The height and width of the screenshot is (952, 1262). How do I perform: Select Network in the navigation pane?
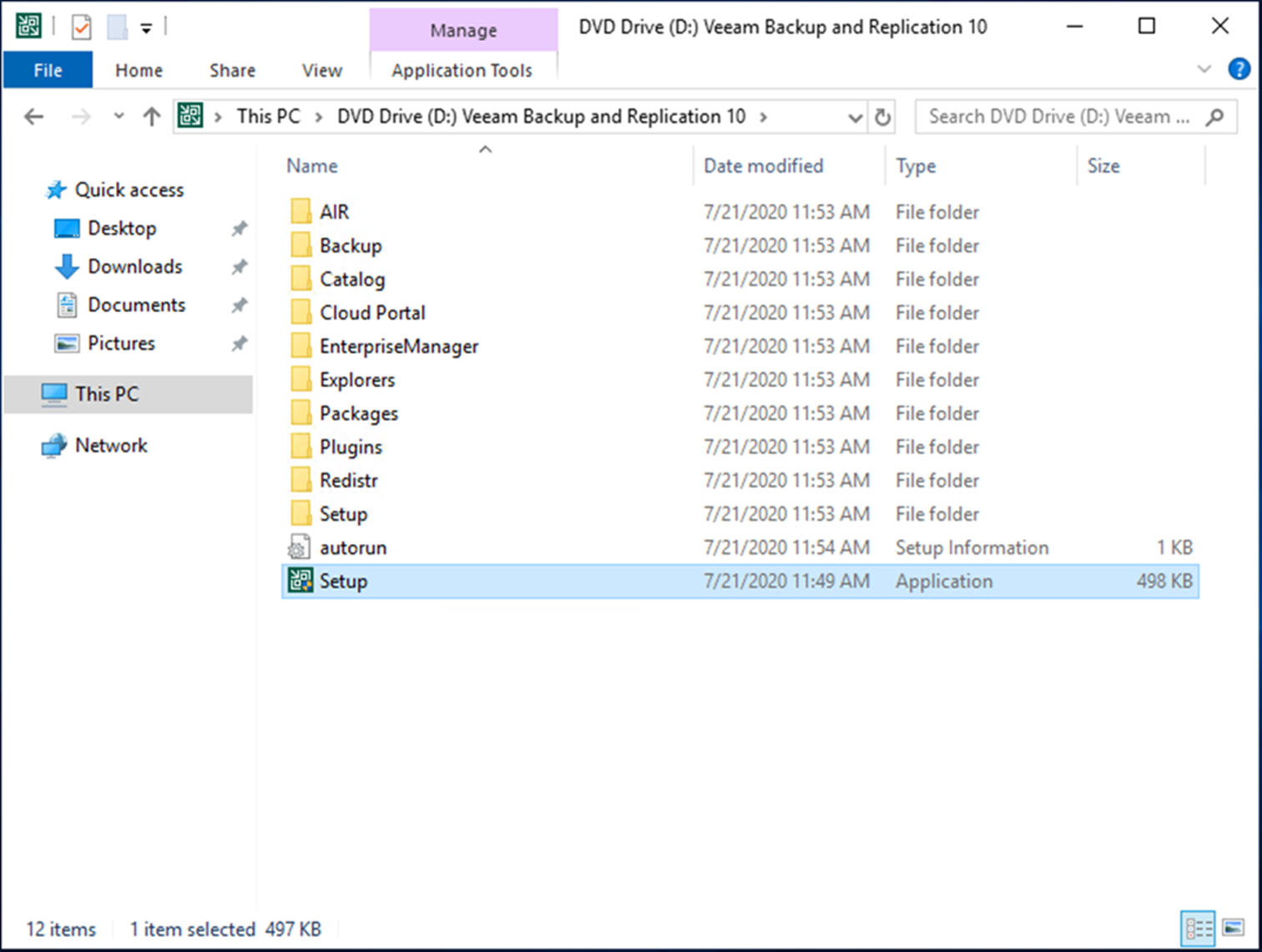pos(111,446)
